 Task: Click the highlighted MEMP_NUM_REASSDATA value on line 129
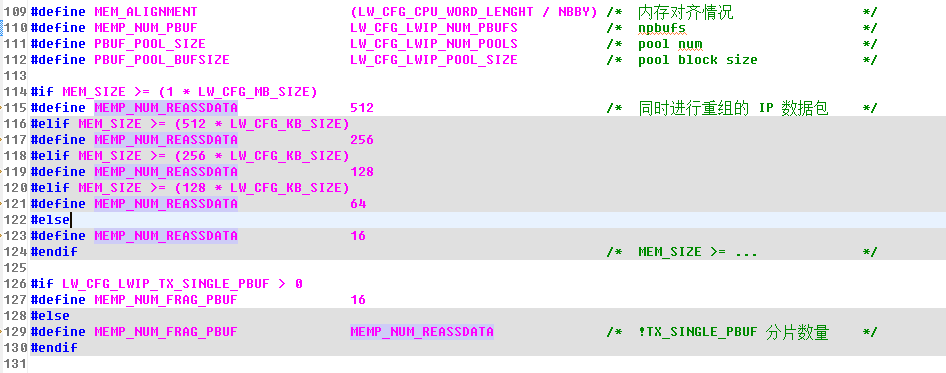(422, 331)
